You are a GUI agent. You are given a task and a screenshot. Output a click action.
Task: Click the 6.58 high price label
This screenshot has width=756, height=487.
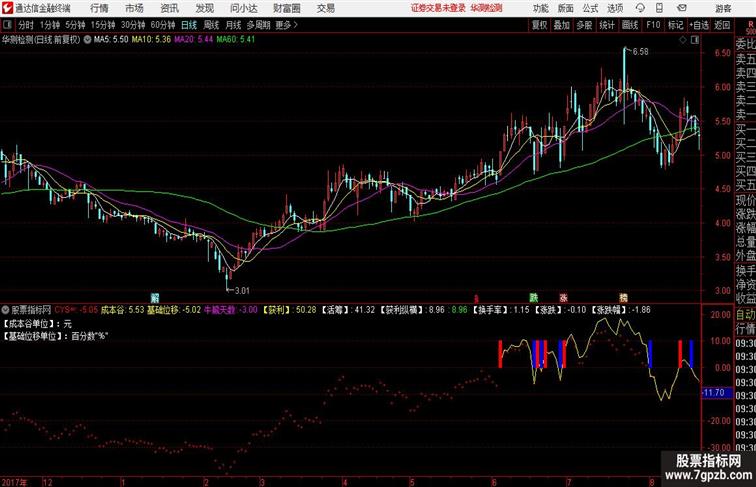[640, 52]
